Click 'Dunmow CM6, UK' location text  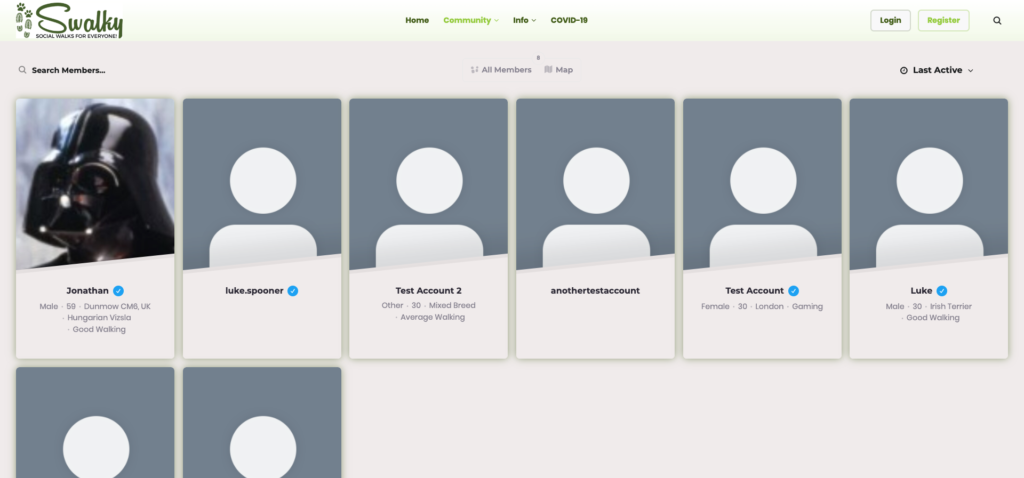click(x=118, y=306)
